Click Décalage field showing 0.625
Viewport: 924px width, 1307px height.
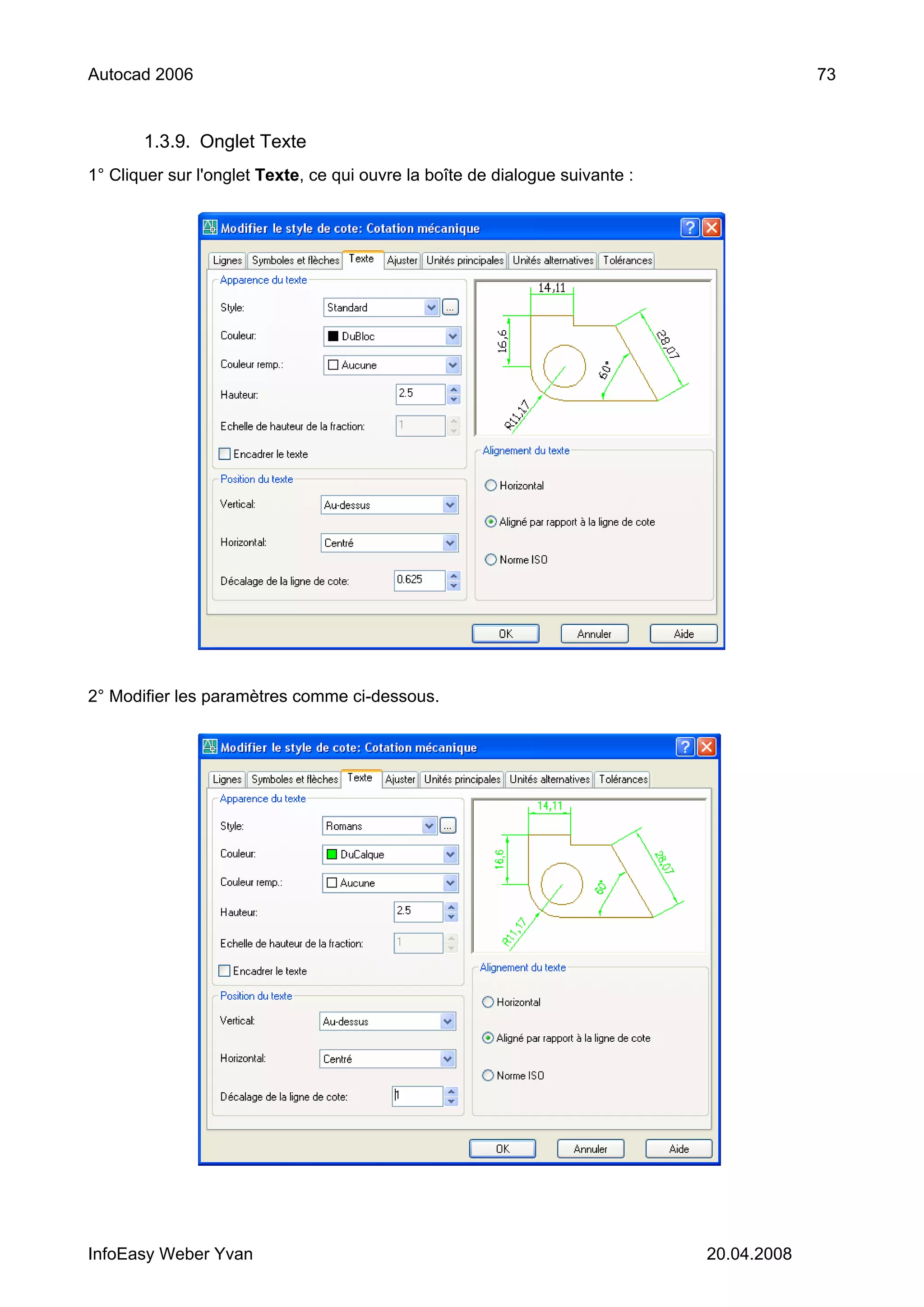click(x=419, y=581)
